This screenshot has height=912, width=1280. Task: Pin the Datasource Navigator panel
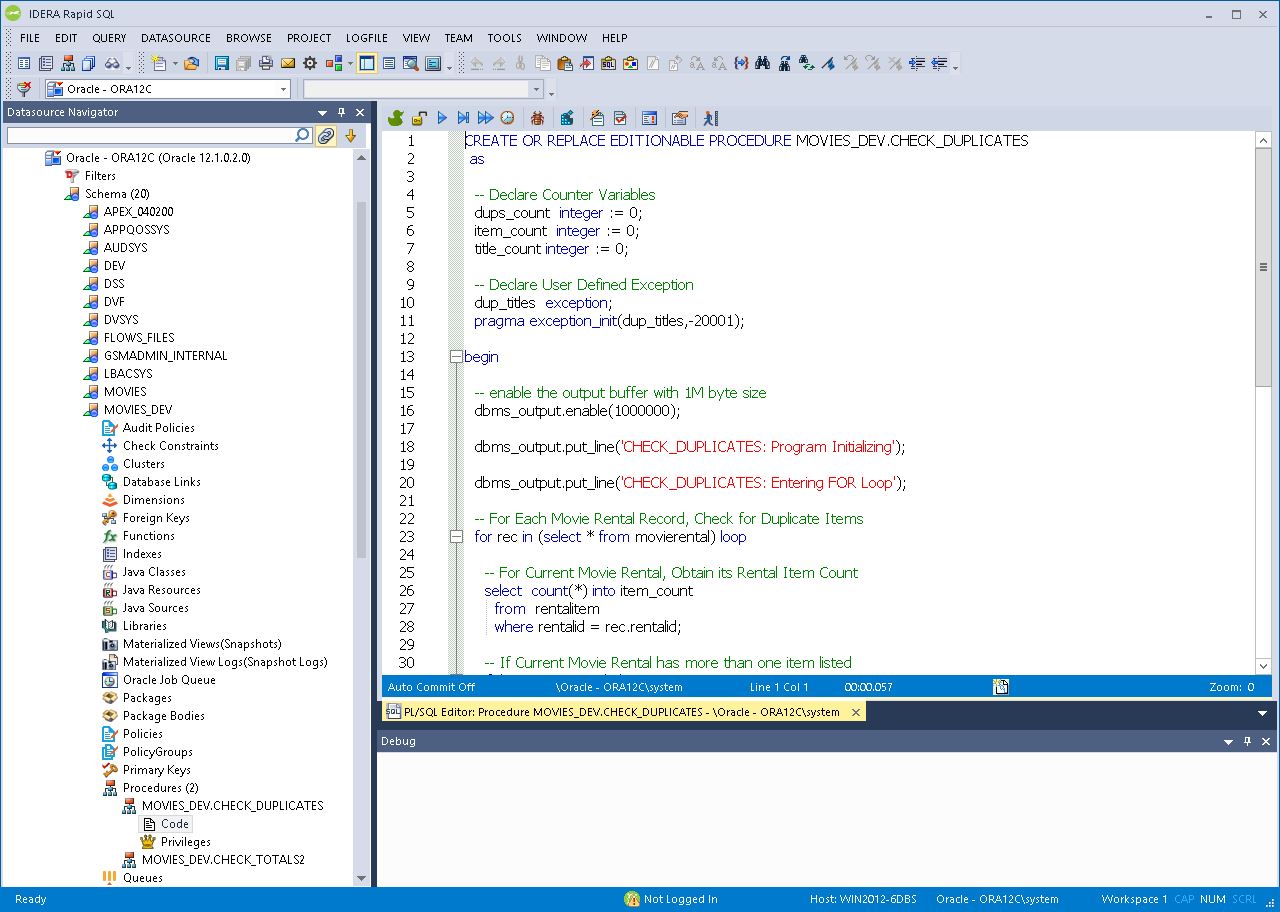click(340, 112)
